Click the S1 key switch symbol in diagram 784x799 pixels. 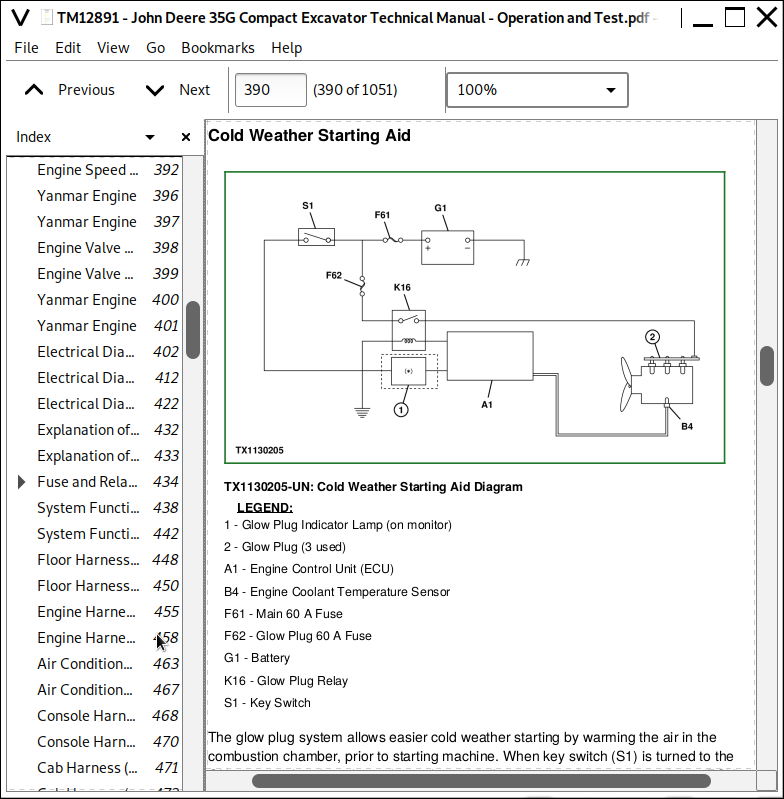pos(316,237)
